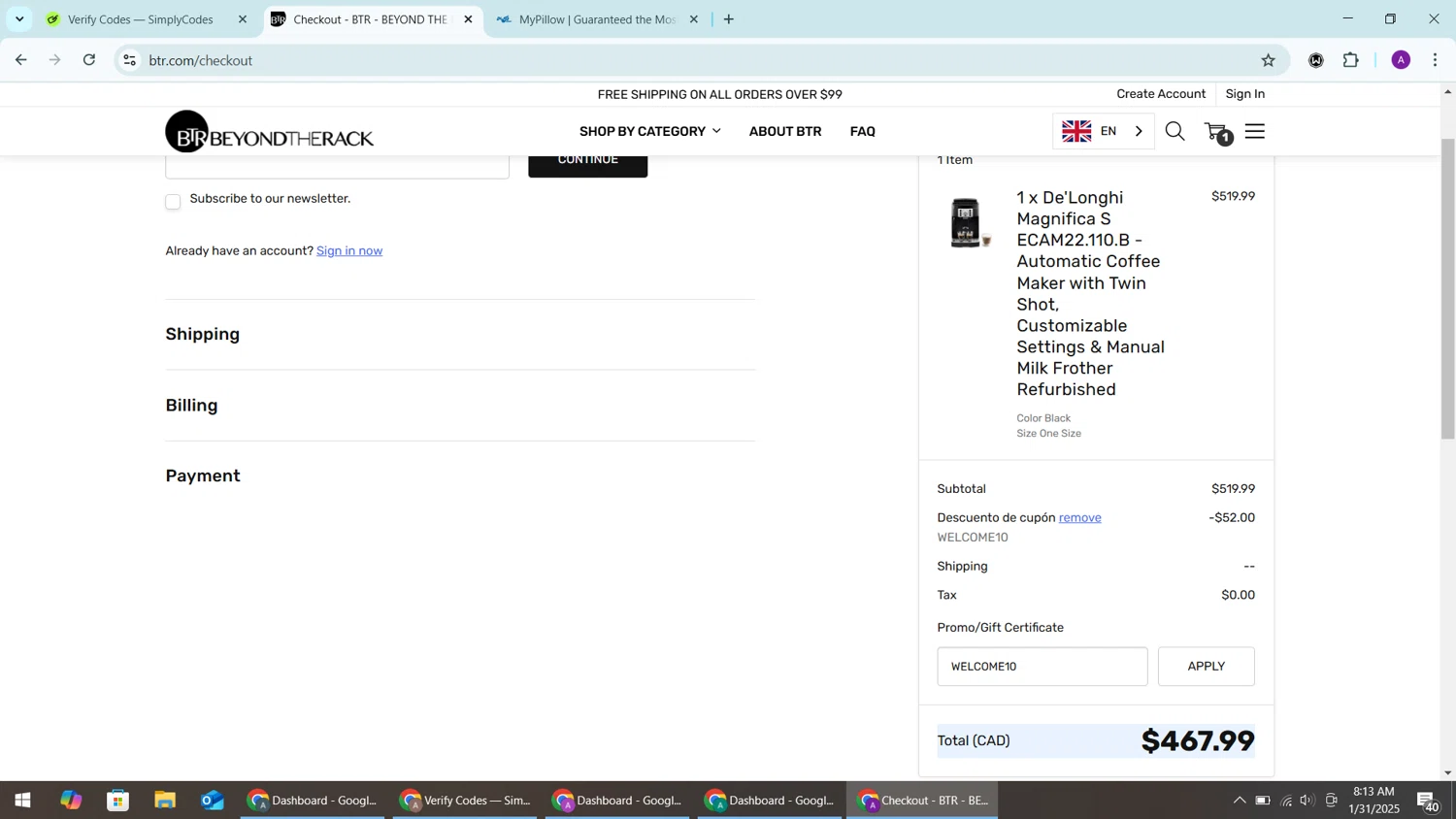Open the site search magnifier icon
1456x819 pixels.
1175,131
